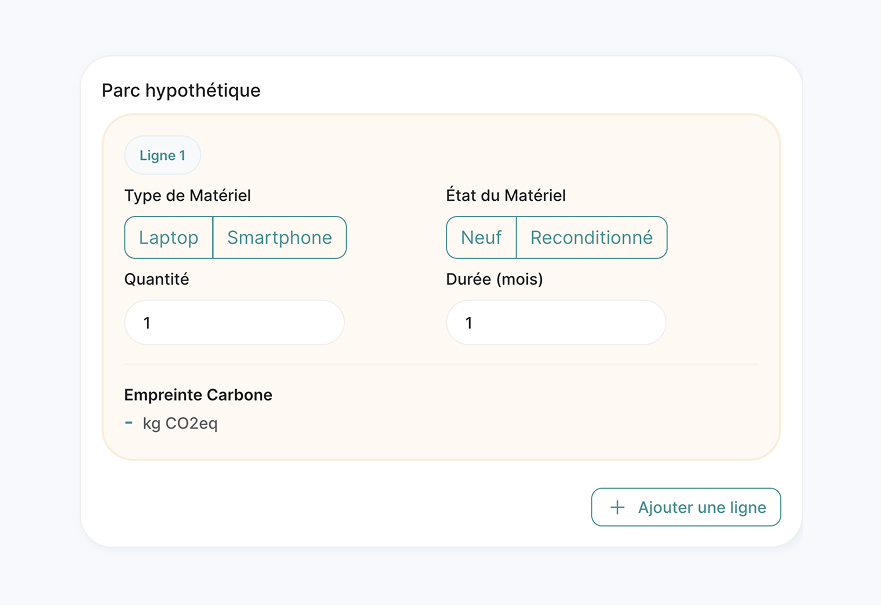Click the divider line above Empreinte Carbone
Screen dimensions: 881x605
coord(440,365)
